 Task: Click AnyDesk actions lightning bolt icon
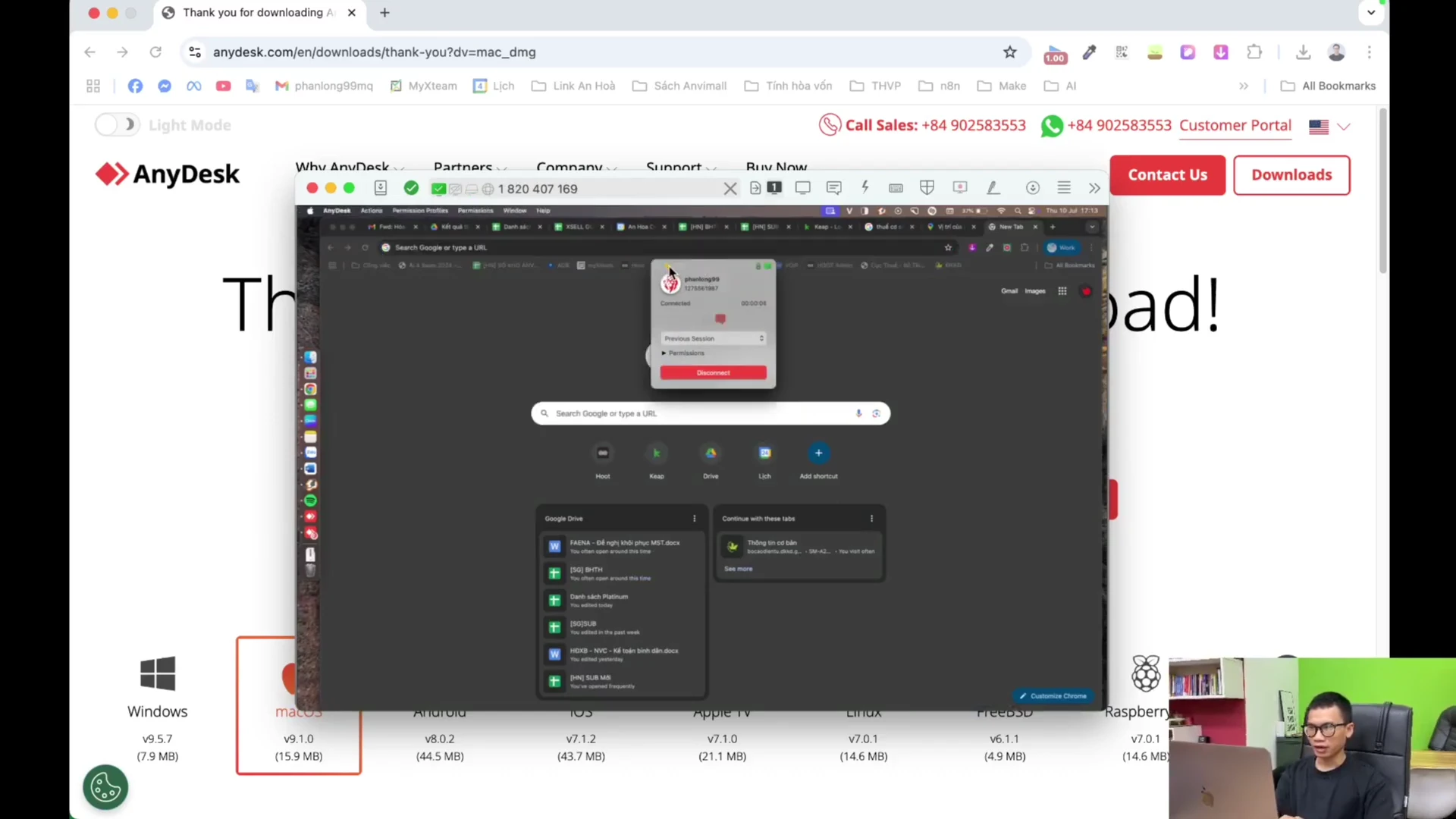coord(864,187)
